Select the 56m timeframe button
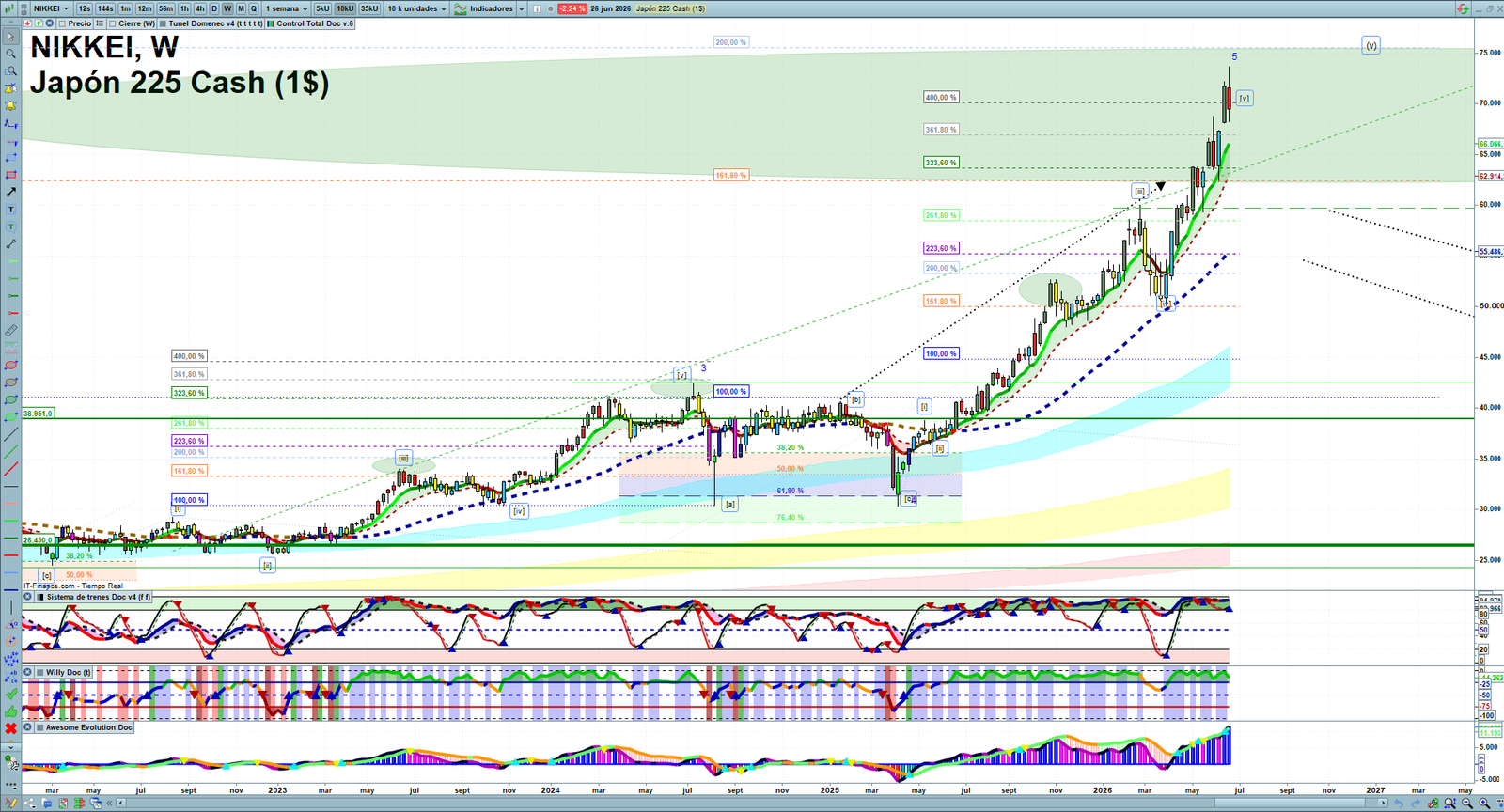Screen dimensions: 1504x812 coord(165,8)
